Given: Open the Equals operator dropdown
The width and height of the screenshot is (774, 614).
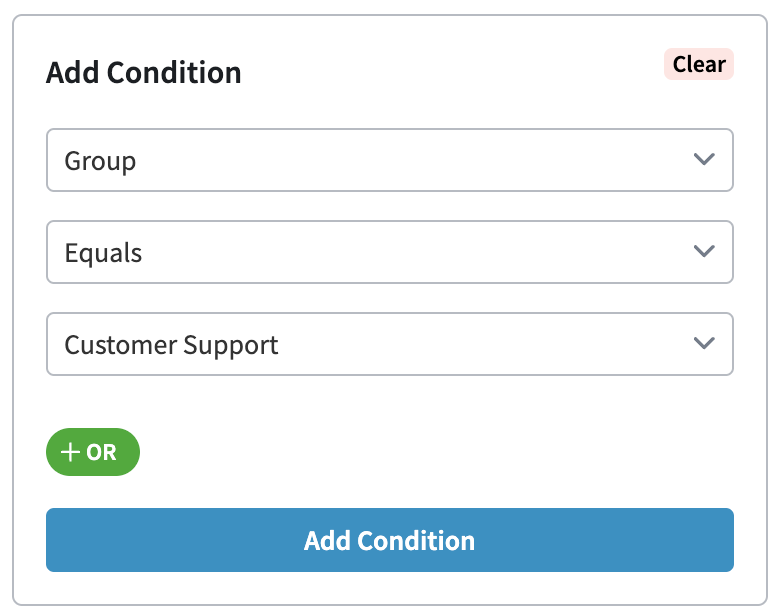Looking at the screenshot, I should pos(389,252).
